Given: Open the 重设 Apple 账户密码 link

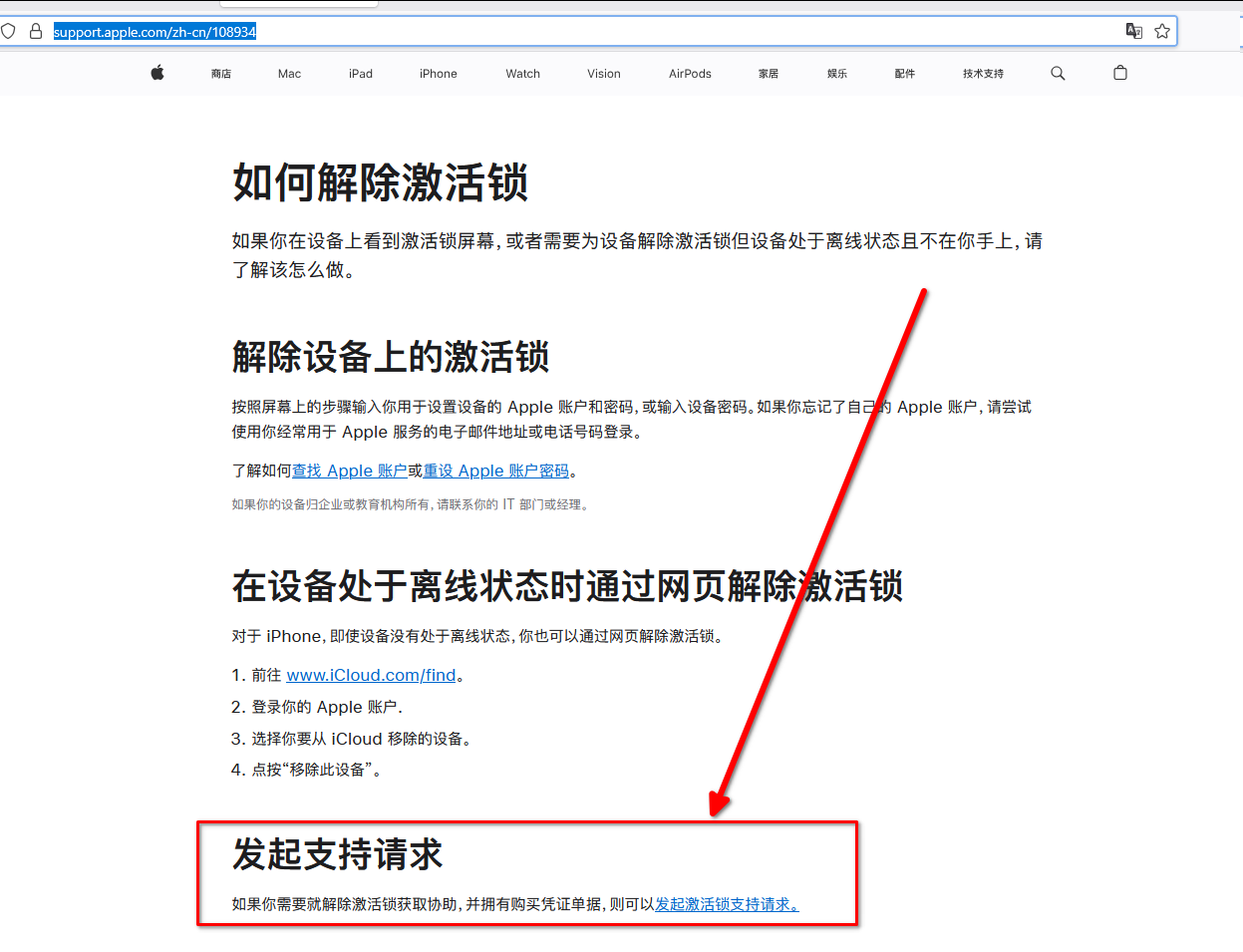Looking at the screenshot, I should click(x=495, y=471).
